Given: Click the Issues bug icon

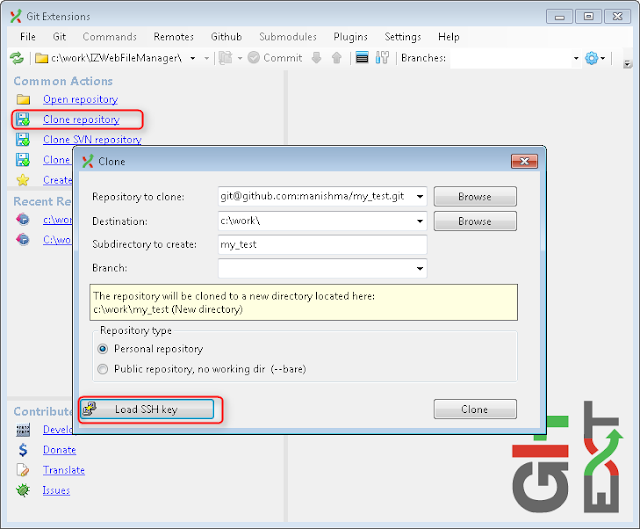Looking at the screenshot, I should coord(23,490).
